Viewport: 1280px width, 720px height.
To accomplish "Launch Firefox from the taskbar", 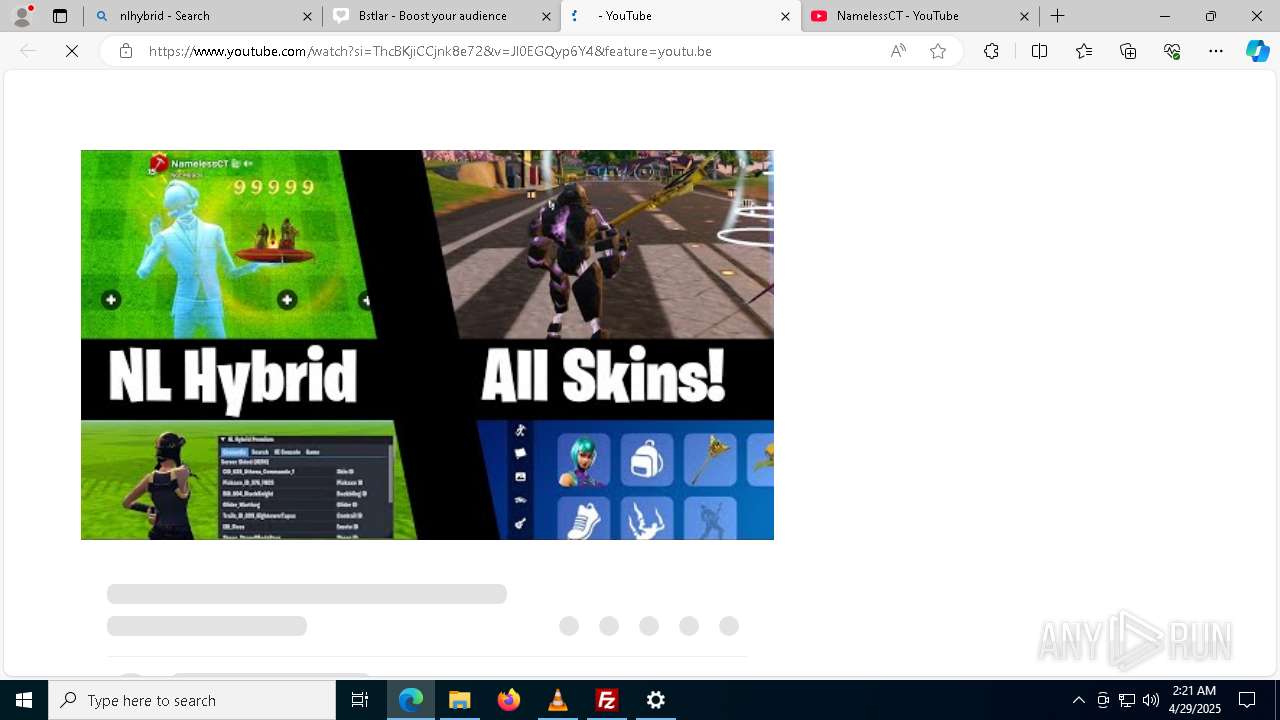I will point(509,700).
